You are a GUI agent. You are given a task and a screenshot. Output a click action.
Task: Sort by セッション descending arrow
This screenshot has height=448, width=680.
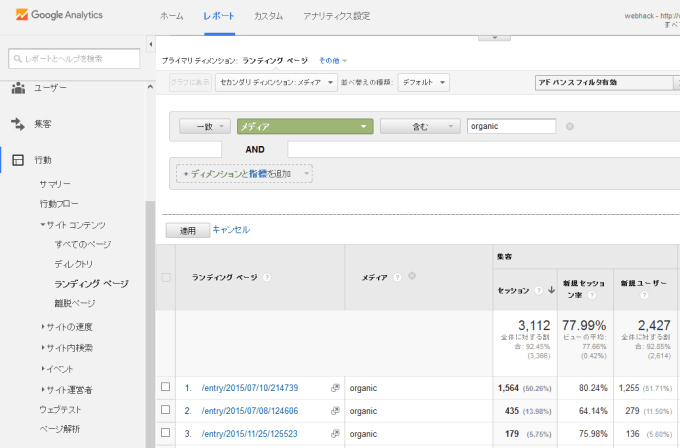pyautogui.click(x=551, y=291)
